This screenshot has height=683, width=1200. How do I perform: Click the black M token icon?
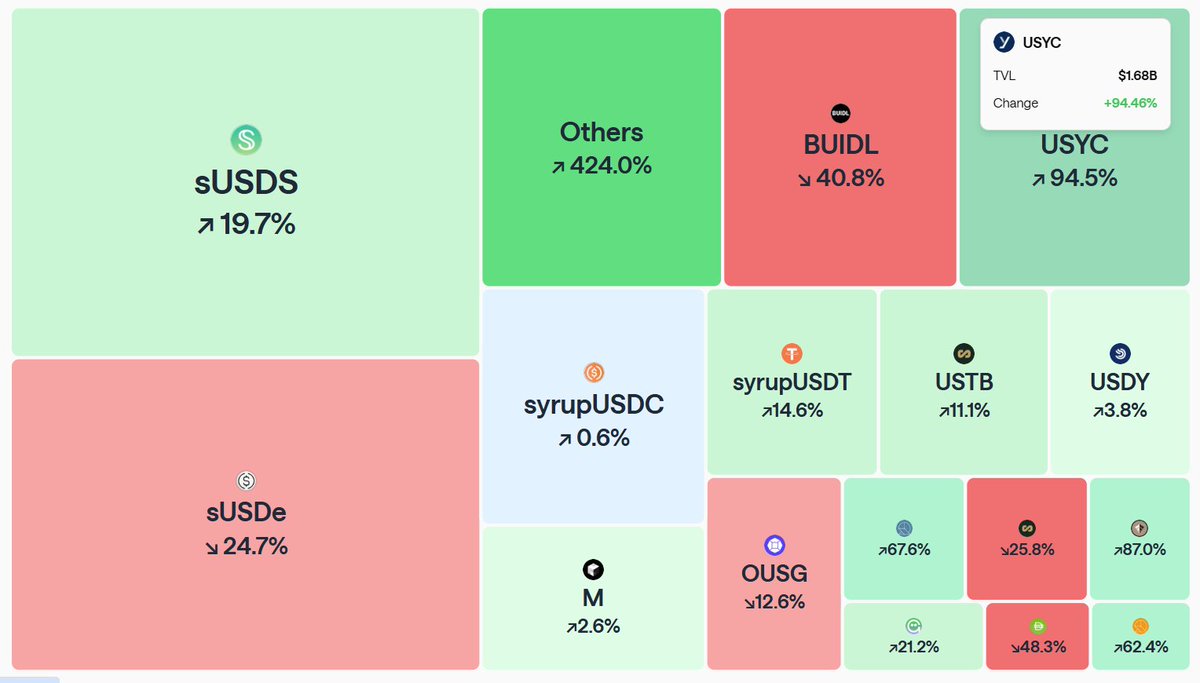pyautogui.click(x=593, y=570)
